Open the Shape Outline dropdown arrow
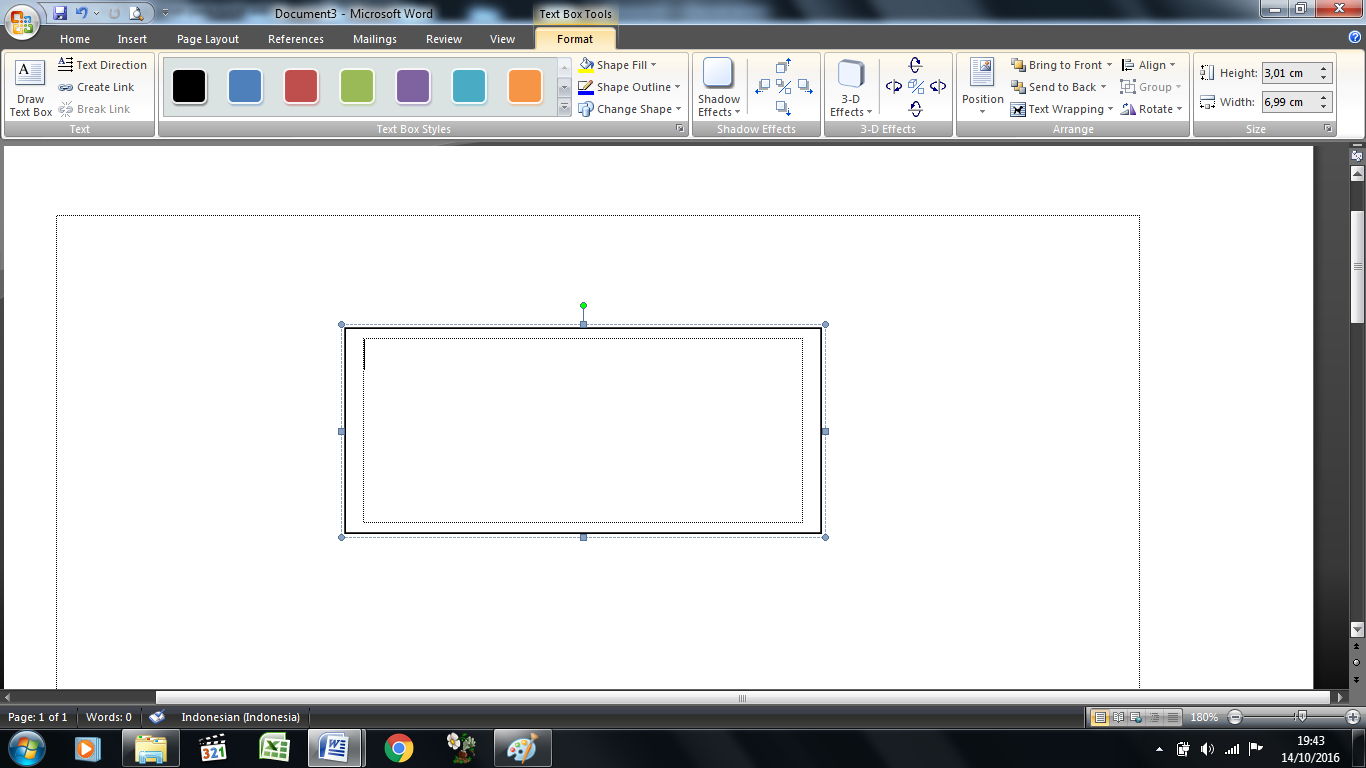This screenshot has height=768, width=1366. pyautogui.click(x=677, y=87)
